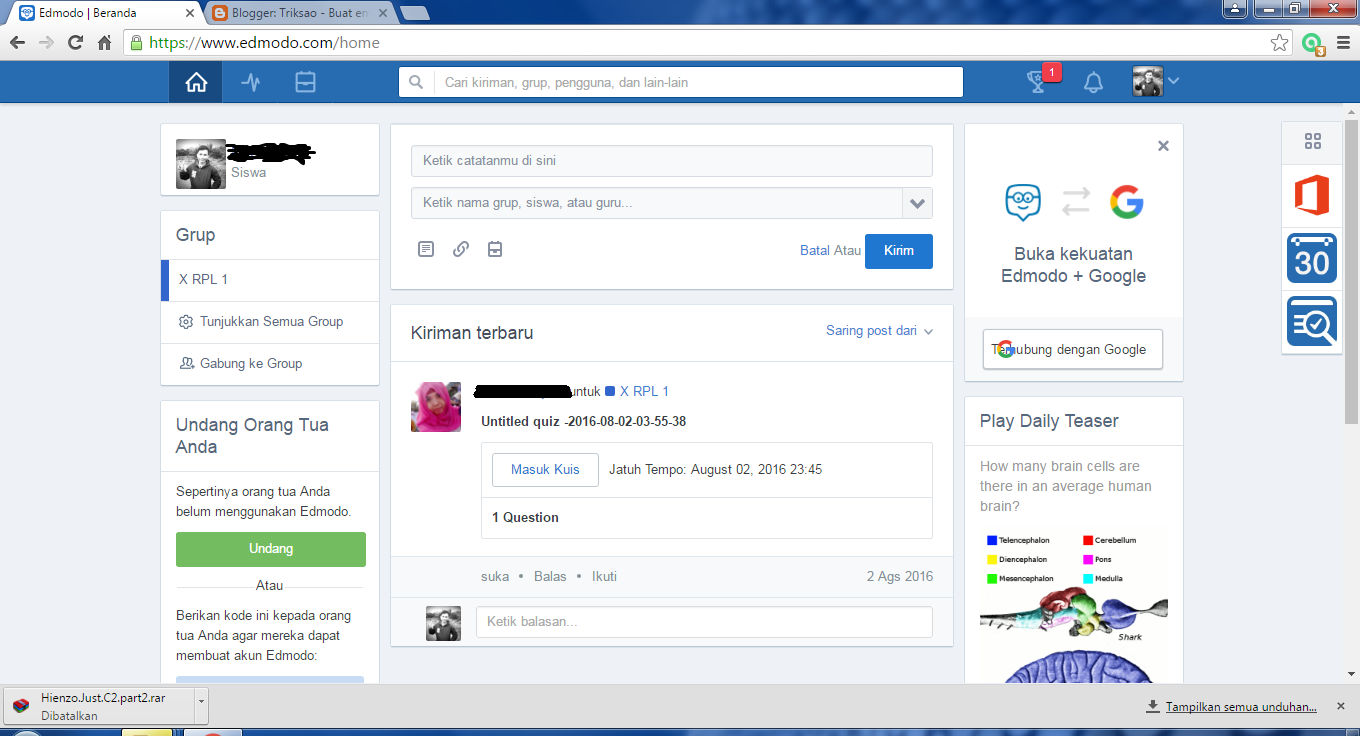Select the X RPL 1 group
1360x736 pixels.
pos(270,280)
